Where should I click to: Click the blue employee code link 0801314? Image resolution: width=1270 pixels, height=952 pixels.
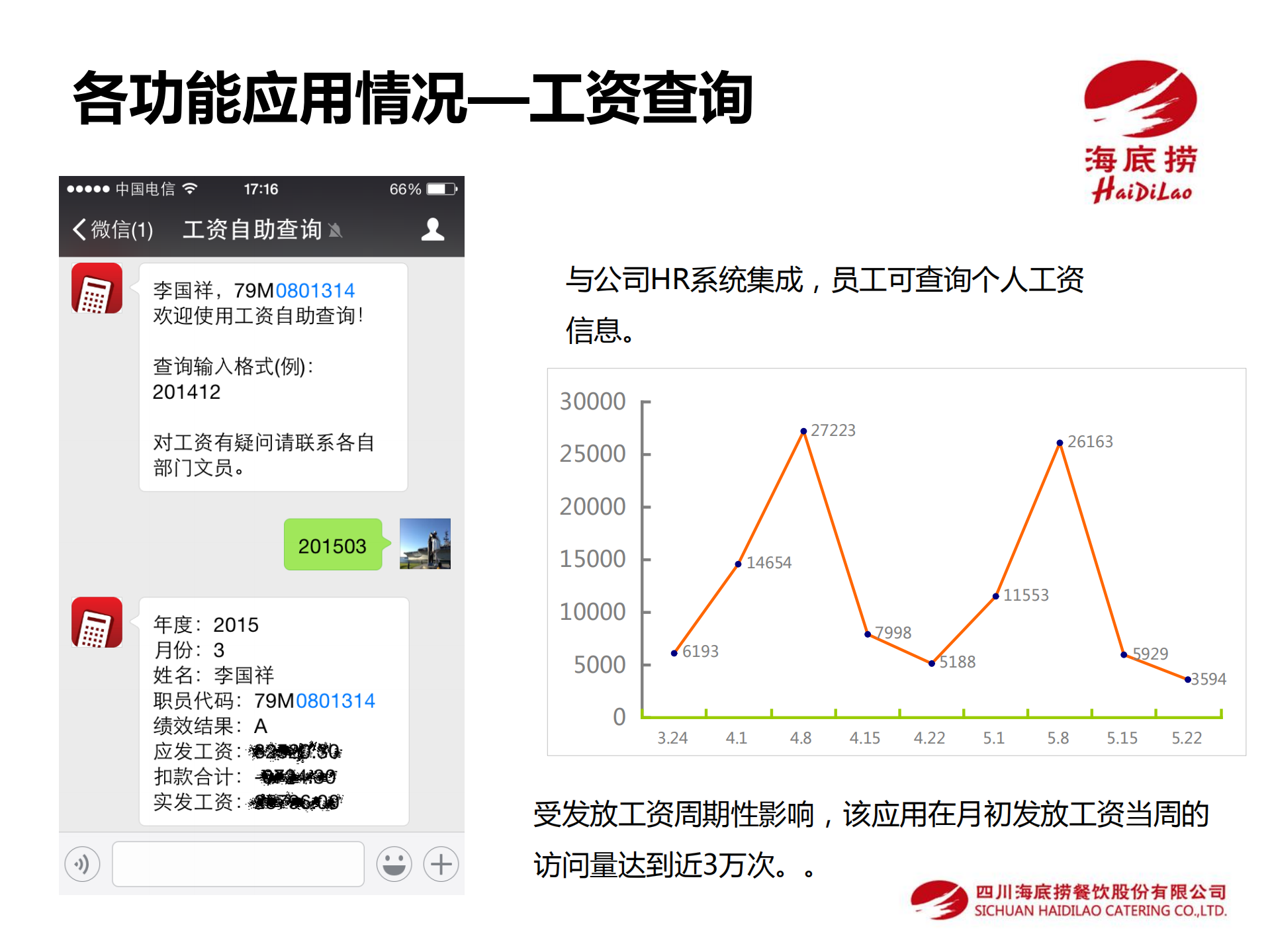pyautogui.click(x=316, y=290)
